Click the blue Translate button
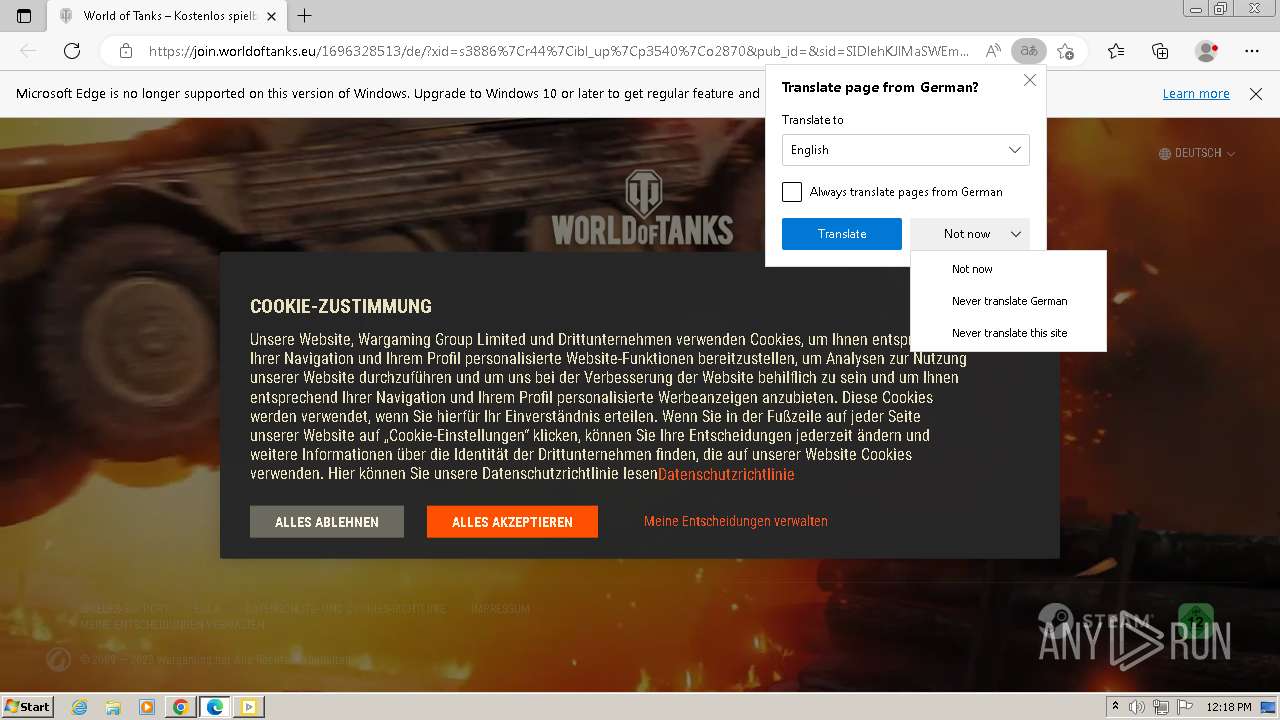Screen dimensions: 1280x720 point(842,234)
